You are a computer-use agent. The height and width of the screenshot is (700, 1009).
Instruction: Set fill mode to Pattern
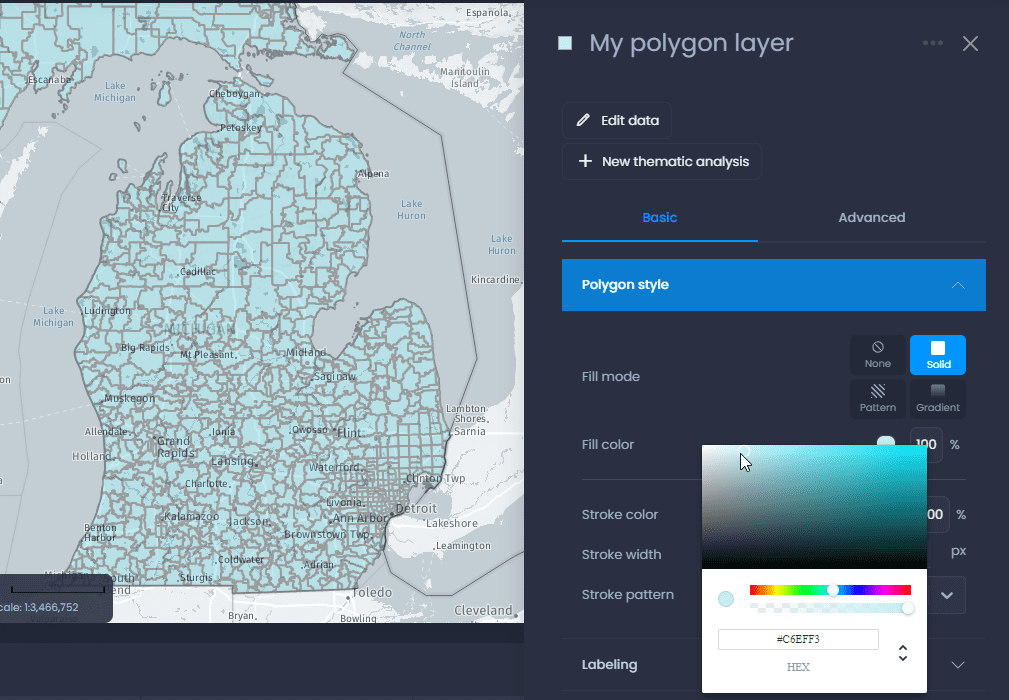(x=878, y=398)
